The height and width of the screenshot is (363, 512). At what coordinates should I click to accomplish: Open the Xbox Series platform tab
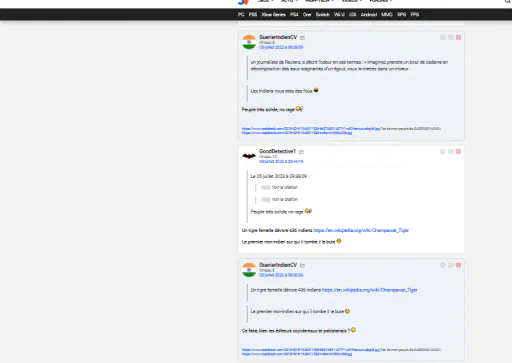coord(274,15)
